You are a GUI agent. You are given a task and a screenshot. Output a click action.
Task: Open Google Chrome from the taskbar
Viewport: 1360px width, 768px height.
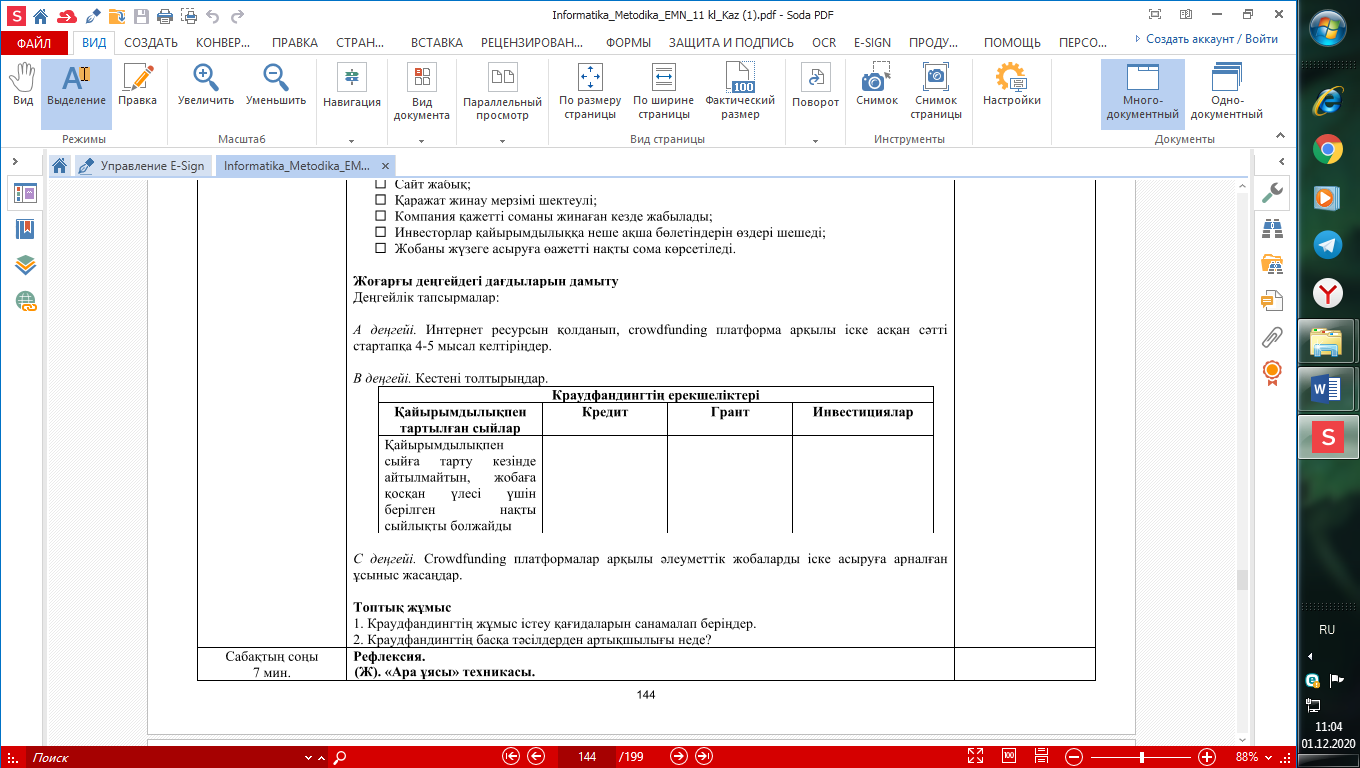tap(1328, 150)
